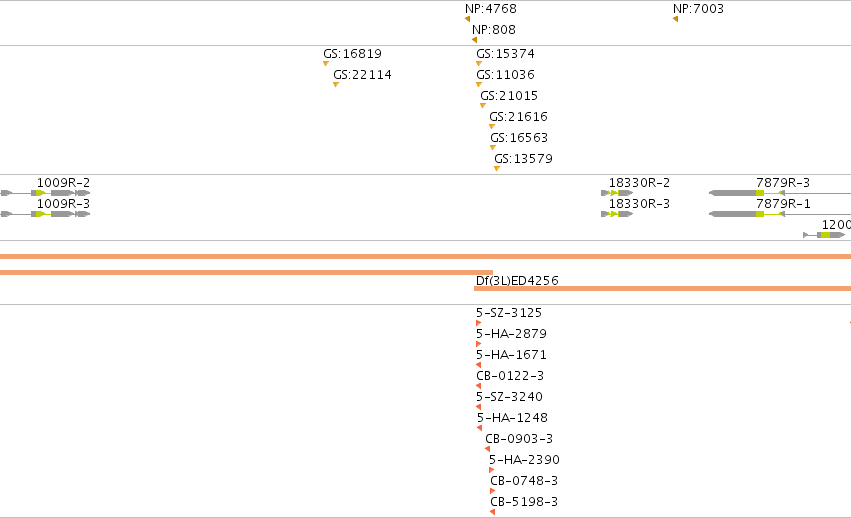This screenshot has width=851, height=518.
Task: Click the GS:16819 insertion triangle
Action: 326,64
